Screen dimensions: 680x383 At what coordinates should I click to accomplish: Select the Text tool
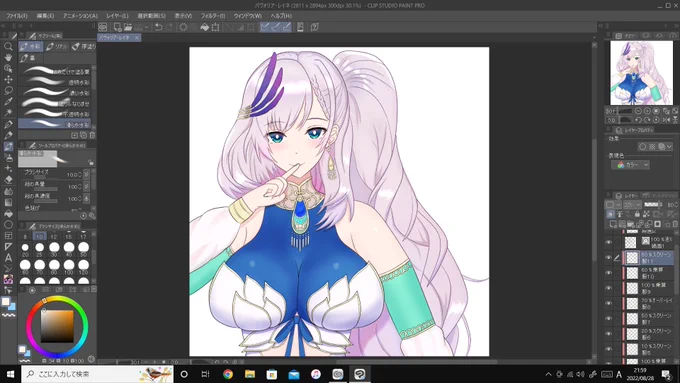(8, 258)
